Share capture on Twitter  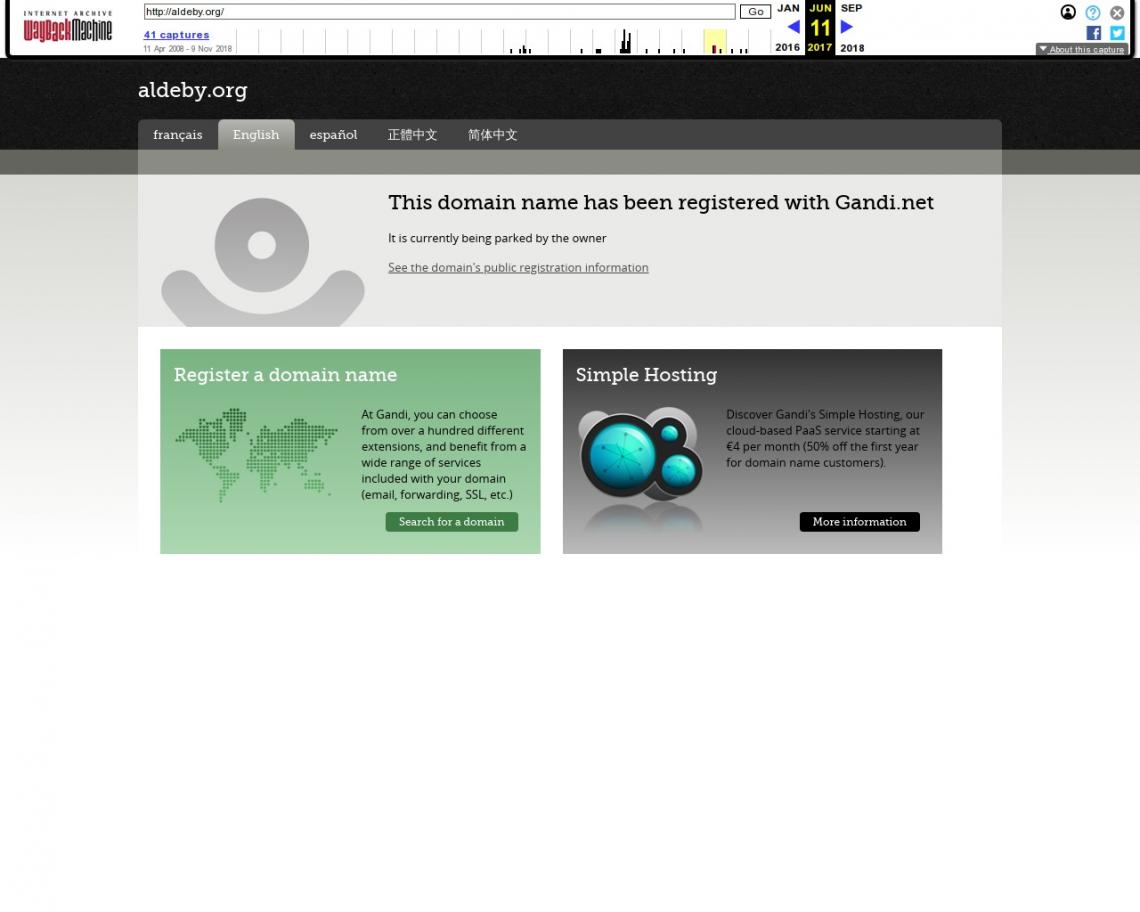pos(1117,33)
